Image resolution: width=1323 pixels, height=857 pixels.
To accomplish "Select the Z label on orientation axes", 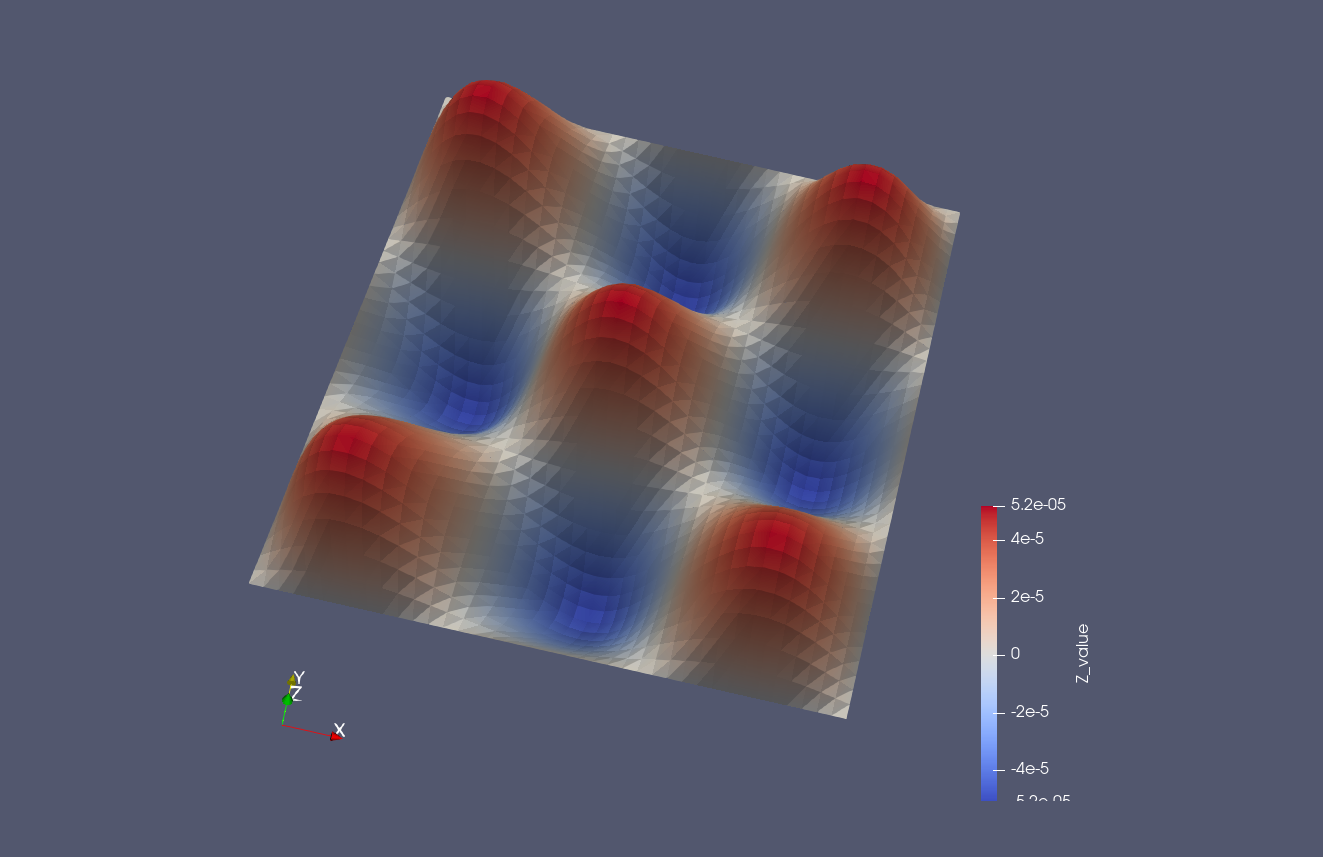I will pyautogui.click(x=296, y=694).
